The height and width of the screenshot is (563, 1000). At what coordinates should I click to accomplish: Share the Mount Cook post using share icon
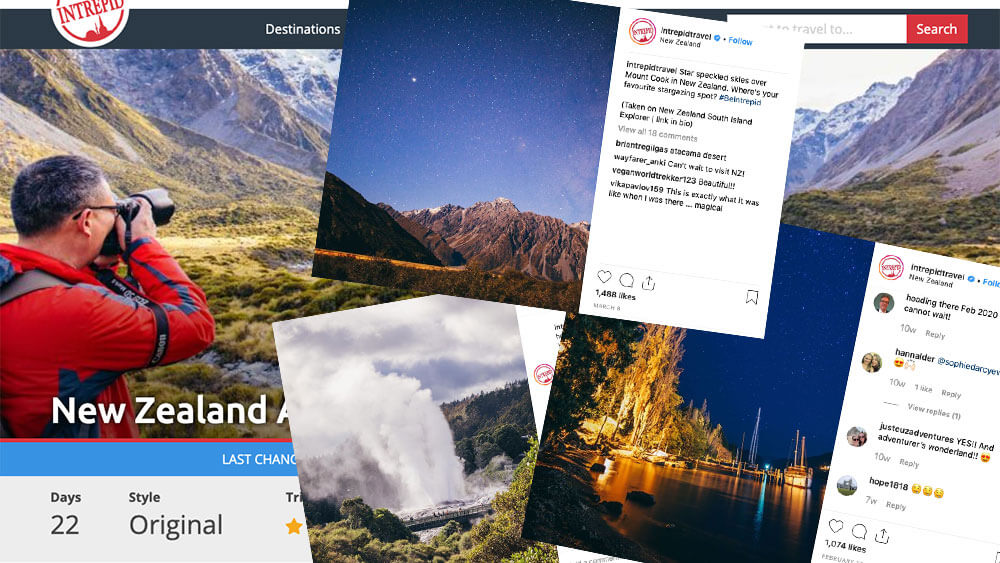(649, 282)
